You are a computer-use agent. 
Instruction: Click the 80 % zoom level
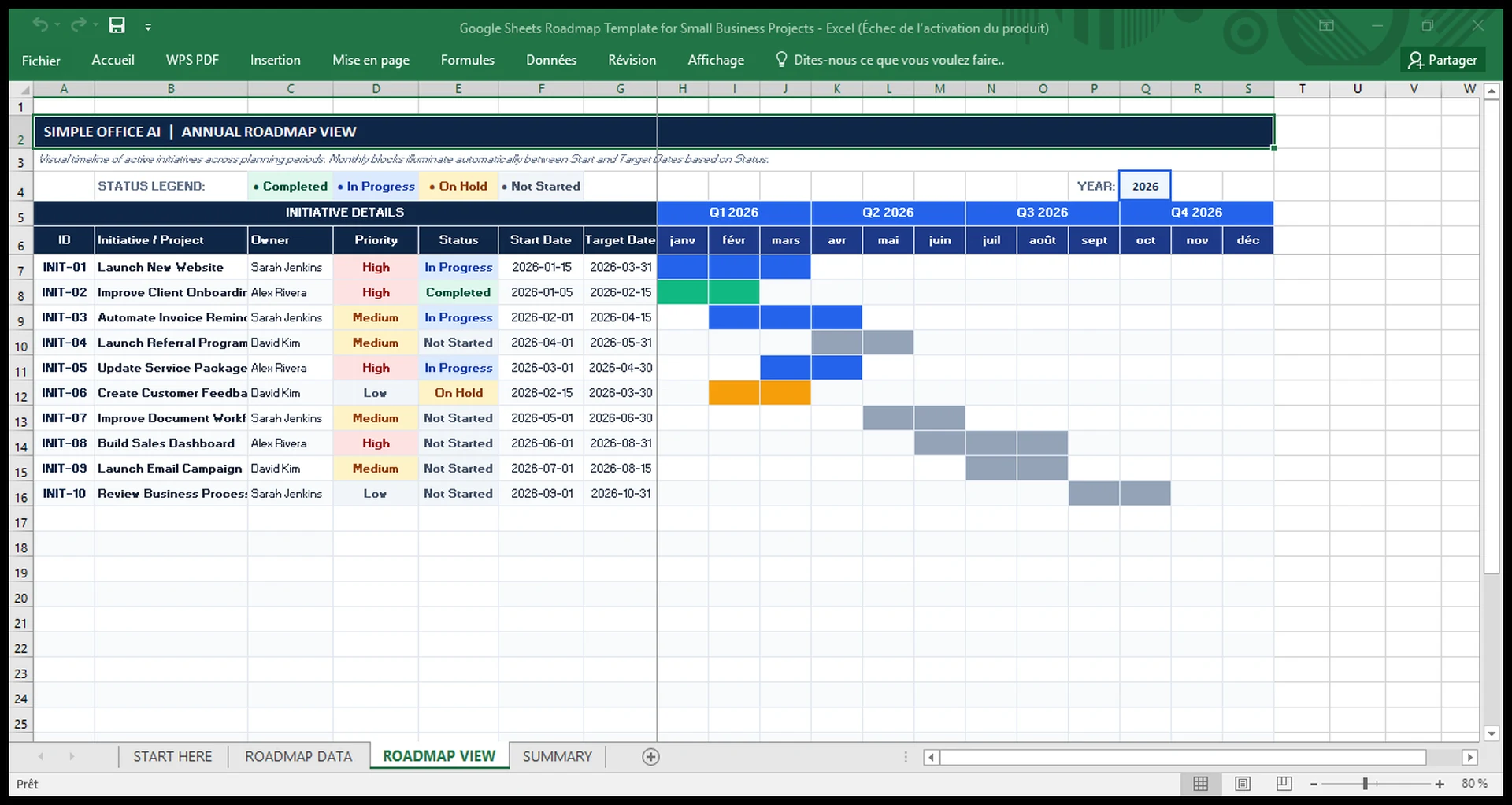point(1474,784)
